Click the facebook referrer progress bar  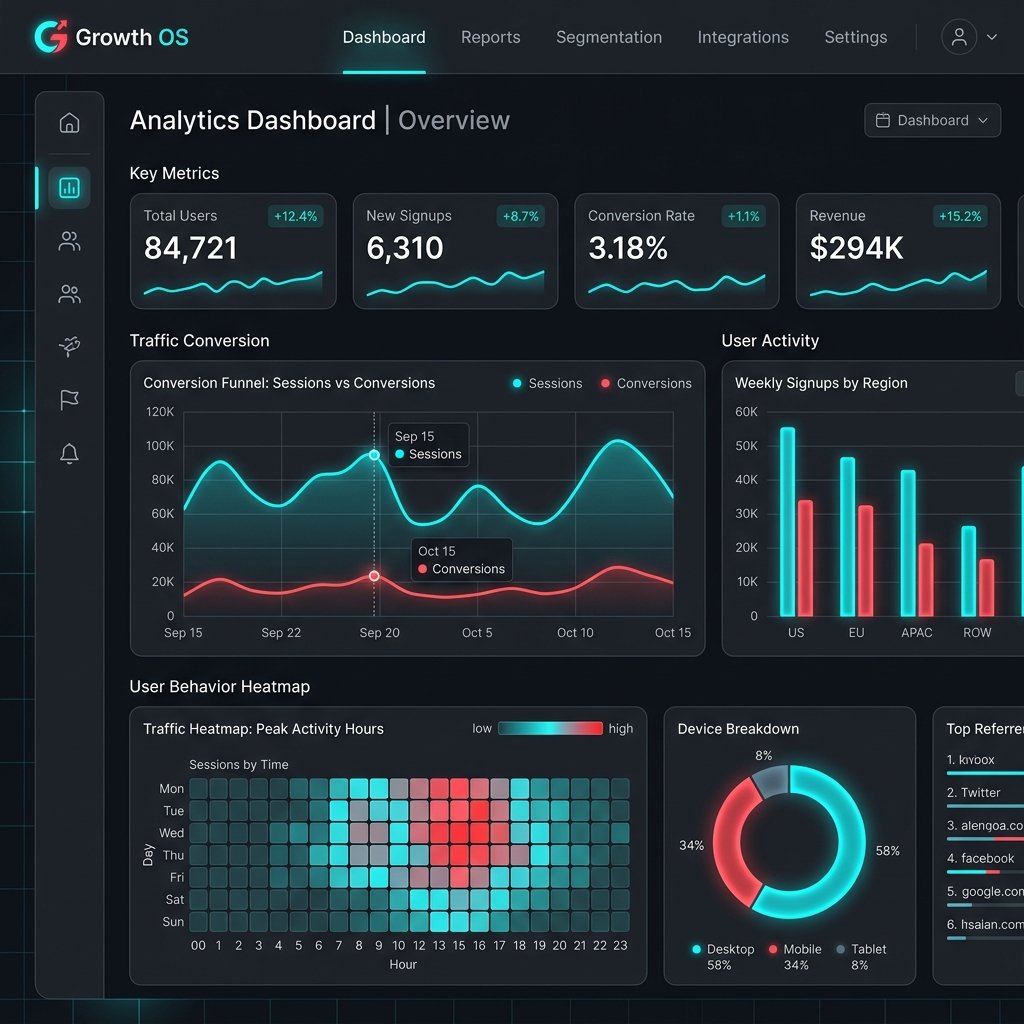tap(985, 872)
